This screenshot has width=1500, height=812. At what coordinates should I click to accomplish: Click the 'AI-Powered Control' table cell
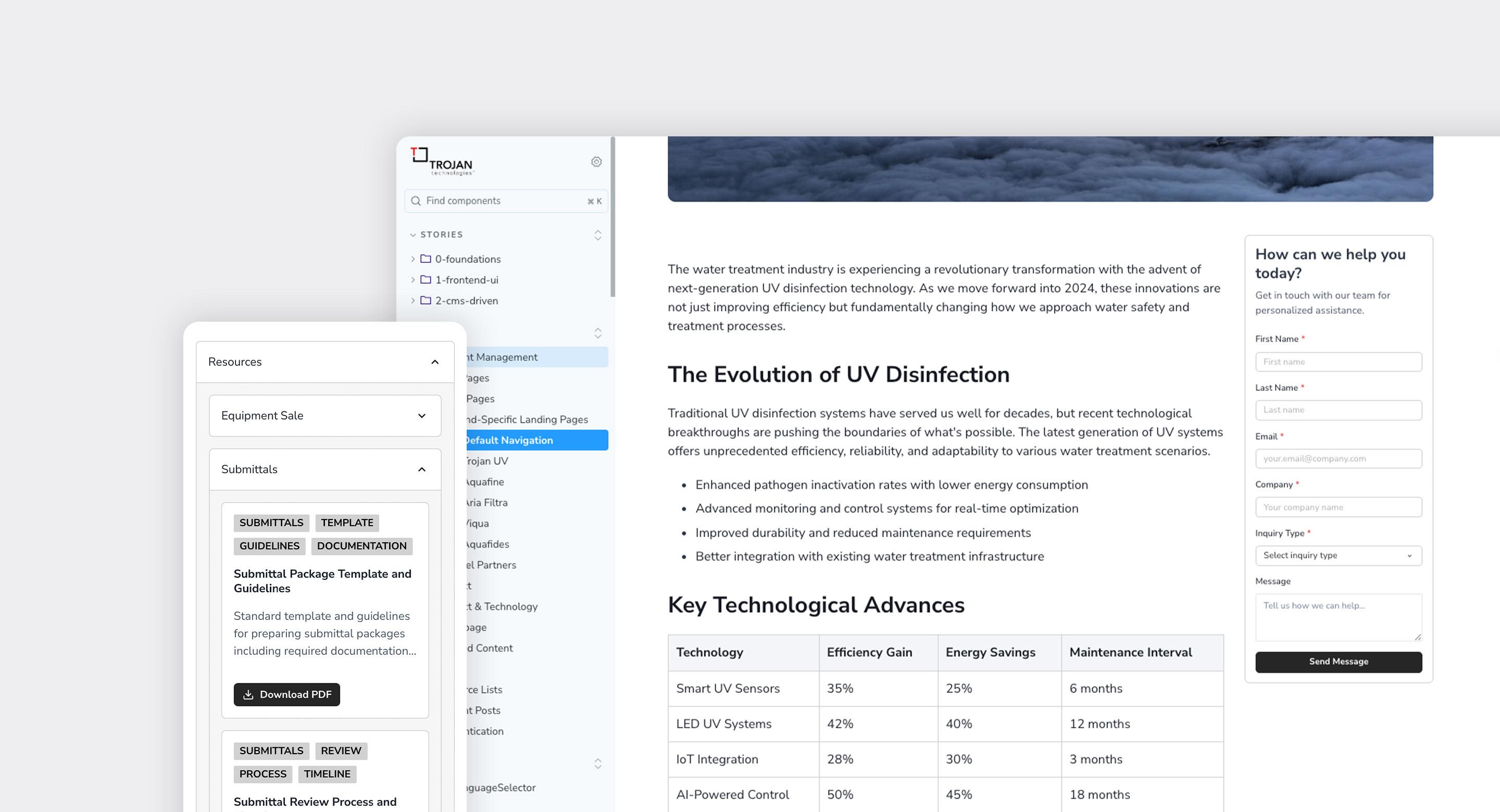point(744,794)
